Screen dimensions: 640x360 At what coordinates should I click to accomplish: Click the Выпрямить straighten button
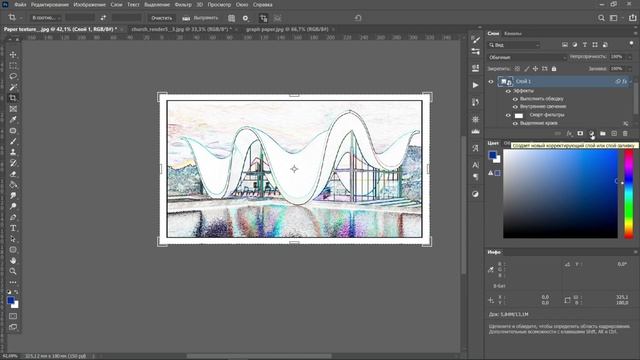point(200,18)
